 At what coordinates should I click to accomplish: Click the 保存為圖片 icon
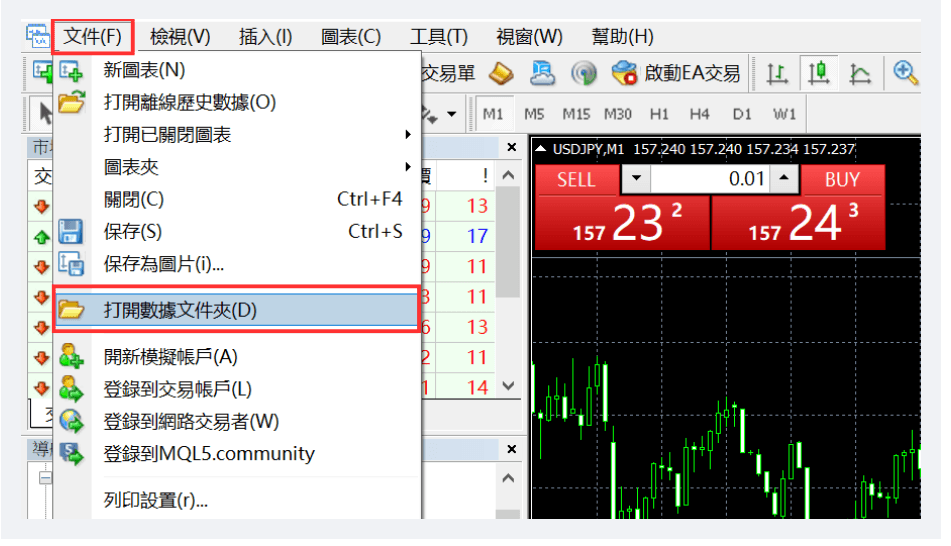coord(71,264)
